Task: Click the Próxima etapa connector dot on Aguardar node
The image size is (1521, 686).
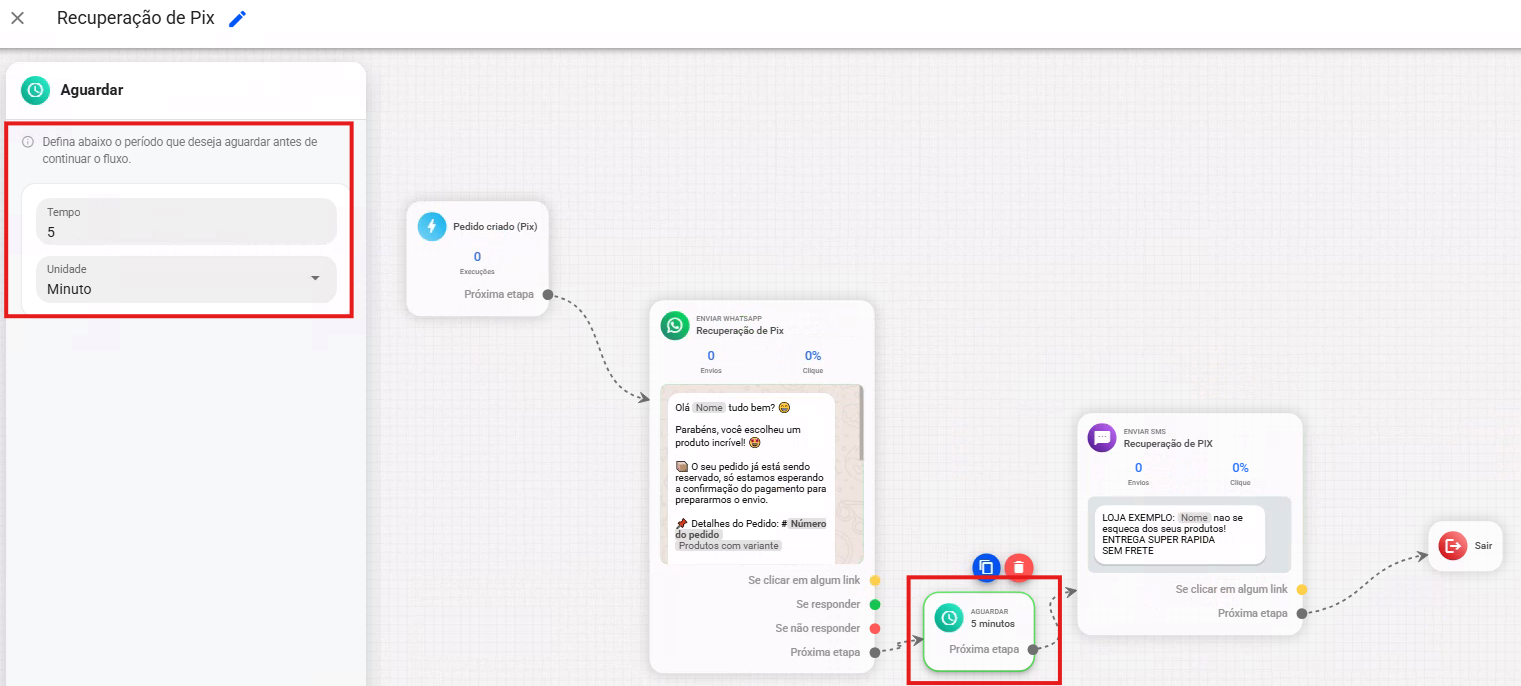Action: [1033, 650]
